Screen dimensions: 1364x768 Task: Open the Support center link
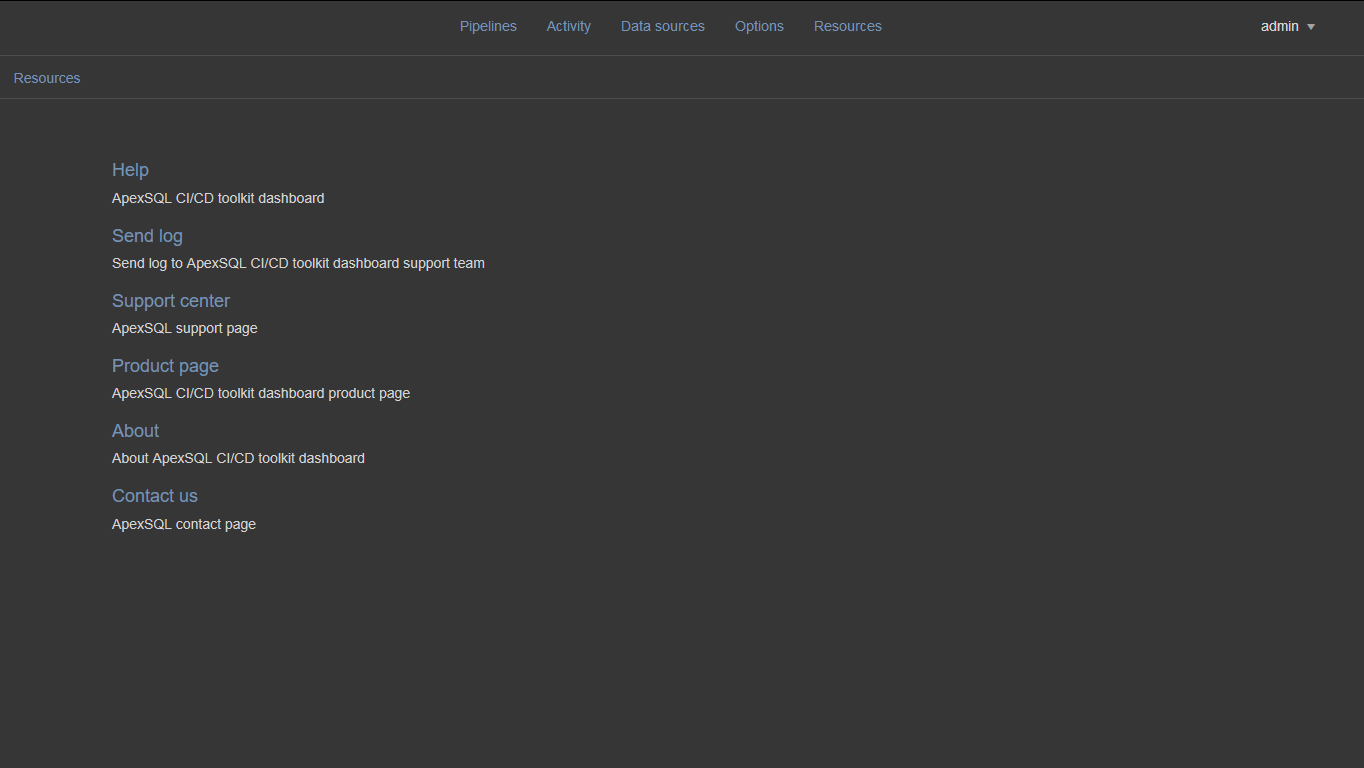(171, 301)
